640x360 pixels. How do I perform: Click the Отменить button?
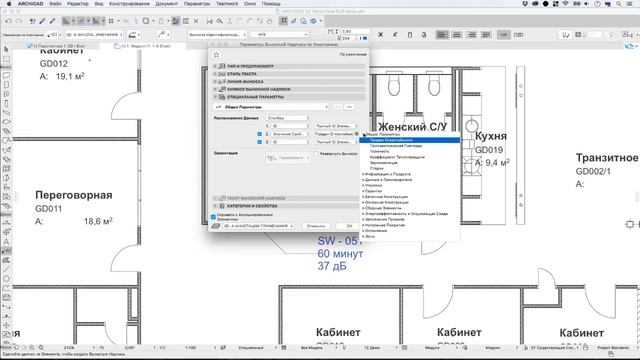316,226
